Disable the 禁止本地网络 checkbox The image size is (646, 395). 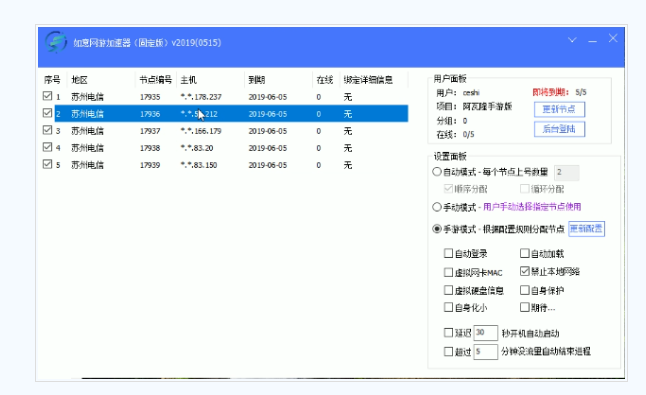tap(524, 271)
